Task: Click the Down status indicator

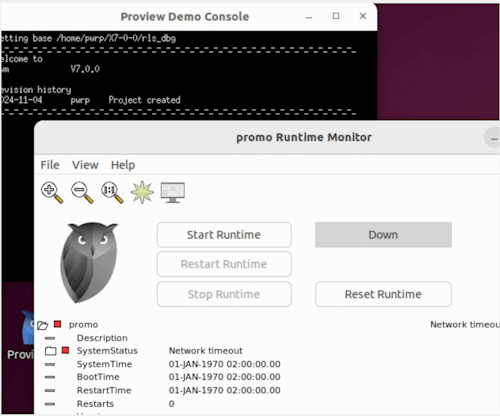Action: click(x=383, y=235)
